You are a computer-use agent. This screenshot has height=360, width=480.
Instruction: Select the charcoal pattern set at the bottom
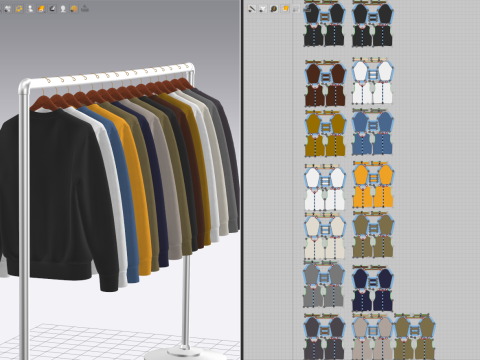pyautogui.click(x=325, y=337)
